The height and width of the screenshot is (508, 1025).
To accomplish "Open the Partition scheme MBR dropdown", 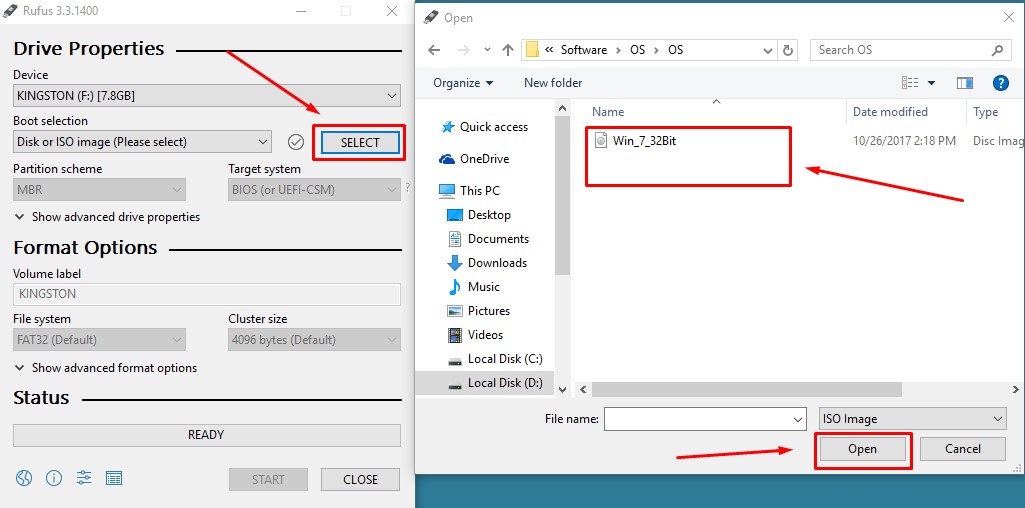I will click(x=99, y=190).
